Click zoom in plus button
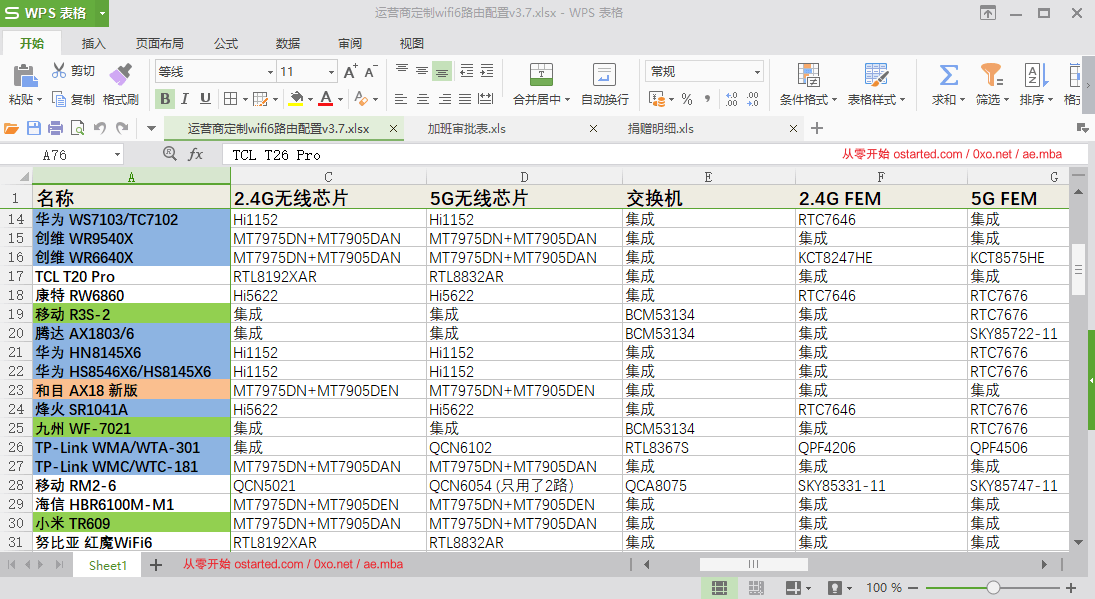The image size is (1095, 599). (1071, 588)
